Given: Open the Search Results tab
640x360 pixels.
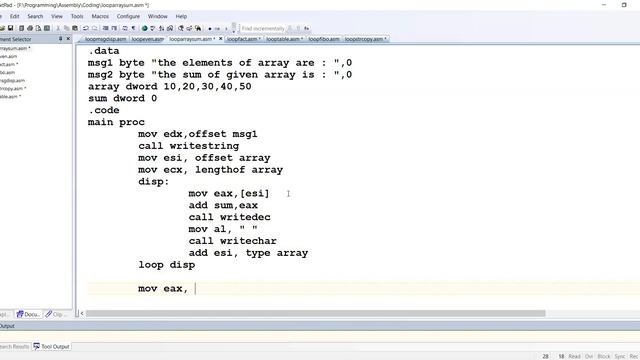Looking at the screenshot, I should pyautogui.click(x=15, y=347).
